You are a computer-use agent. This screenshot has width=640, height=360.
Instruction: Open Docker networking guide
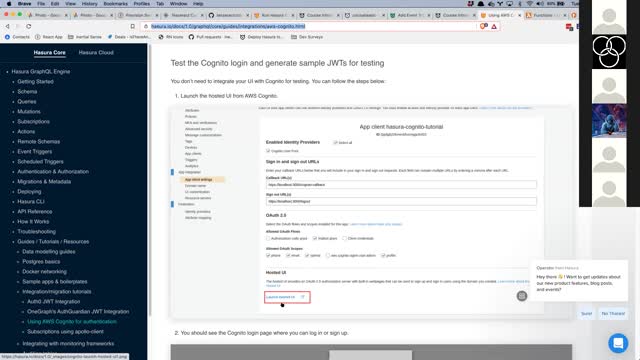coord(44,271)
